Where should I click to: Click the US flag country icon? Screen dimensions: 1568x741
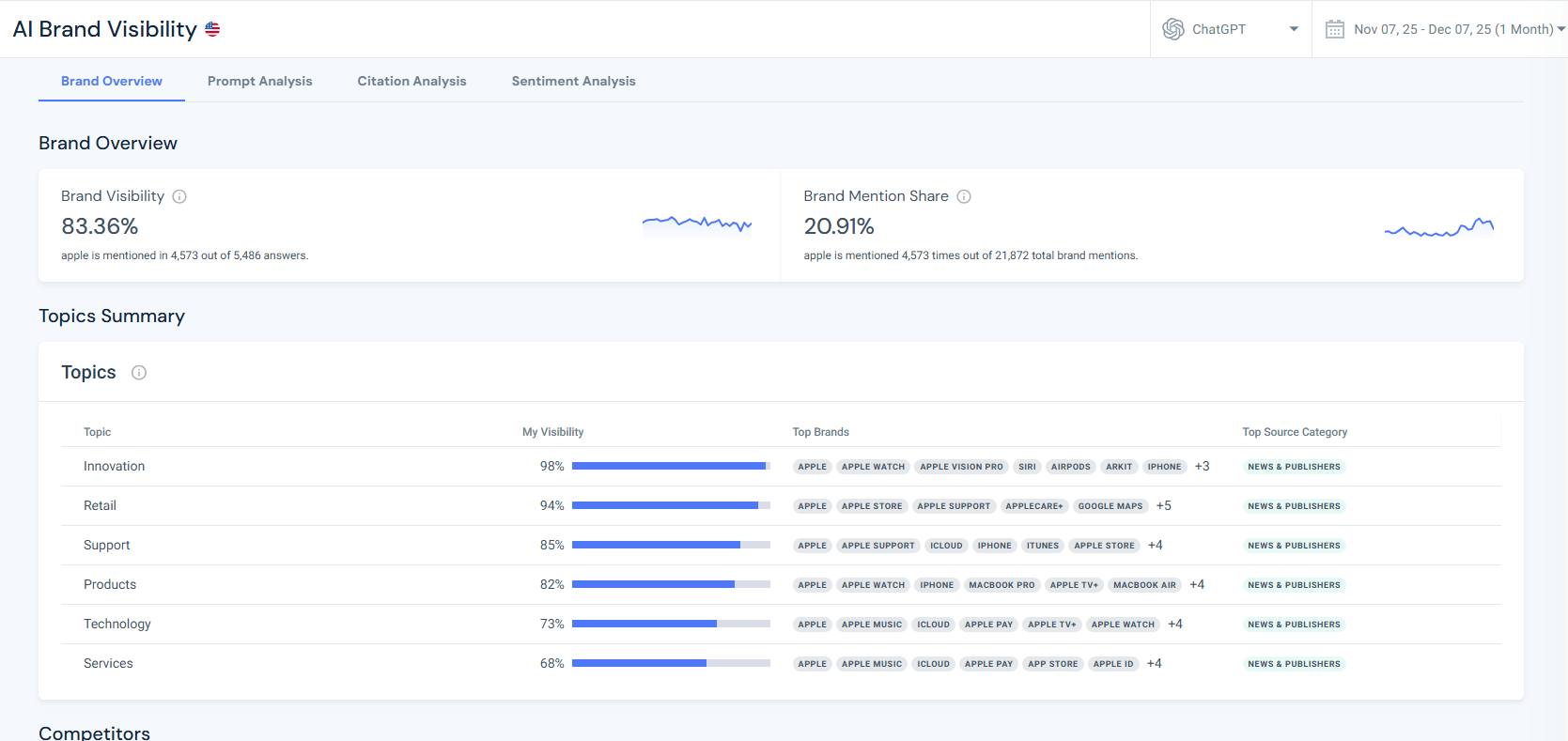click(212, 29)
